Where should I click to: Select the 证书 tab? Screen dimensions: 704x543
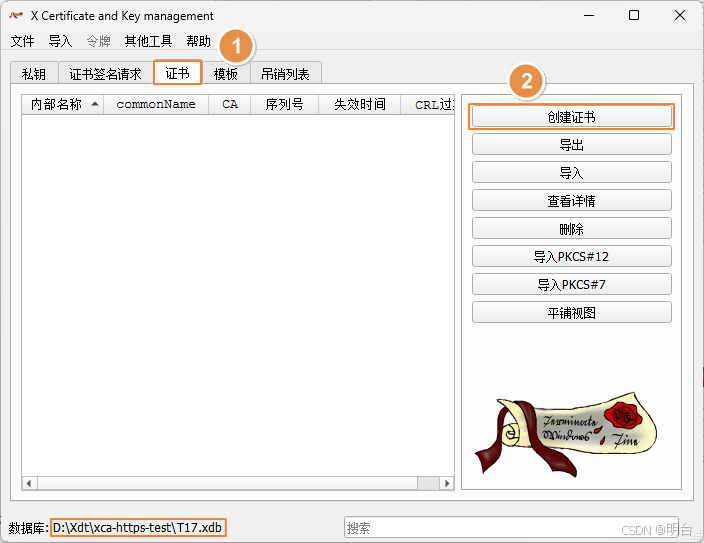tap(177, 72)
